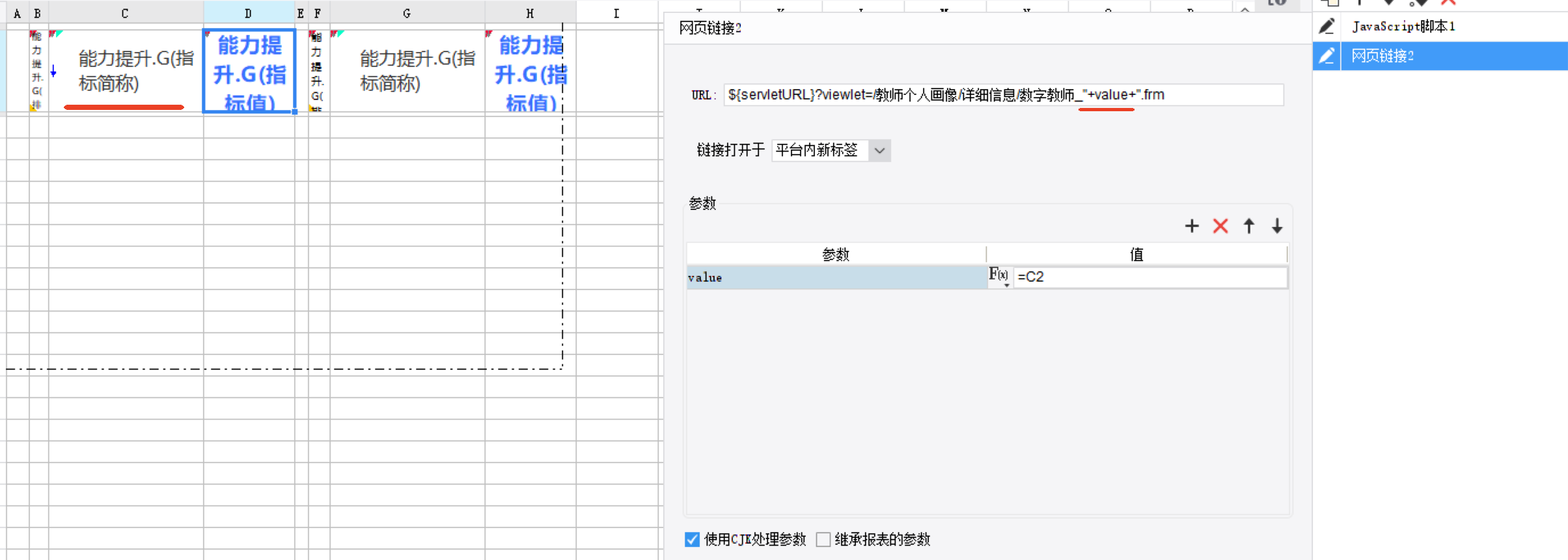This screenshot has height=560, width=1568.
Task: Click column header D
Action: 249,13
